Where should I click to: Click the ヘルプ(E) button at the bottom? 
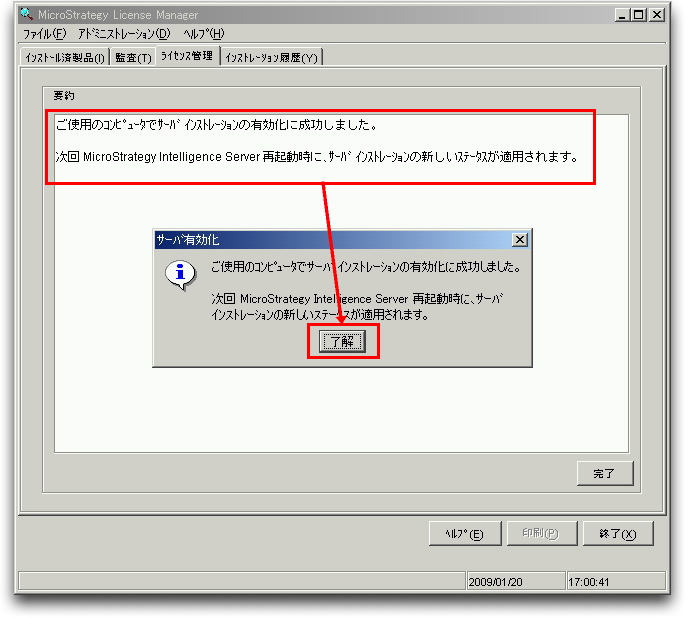coord(464,534)
